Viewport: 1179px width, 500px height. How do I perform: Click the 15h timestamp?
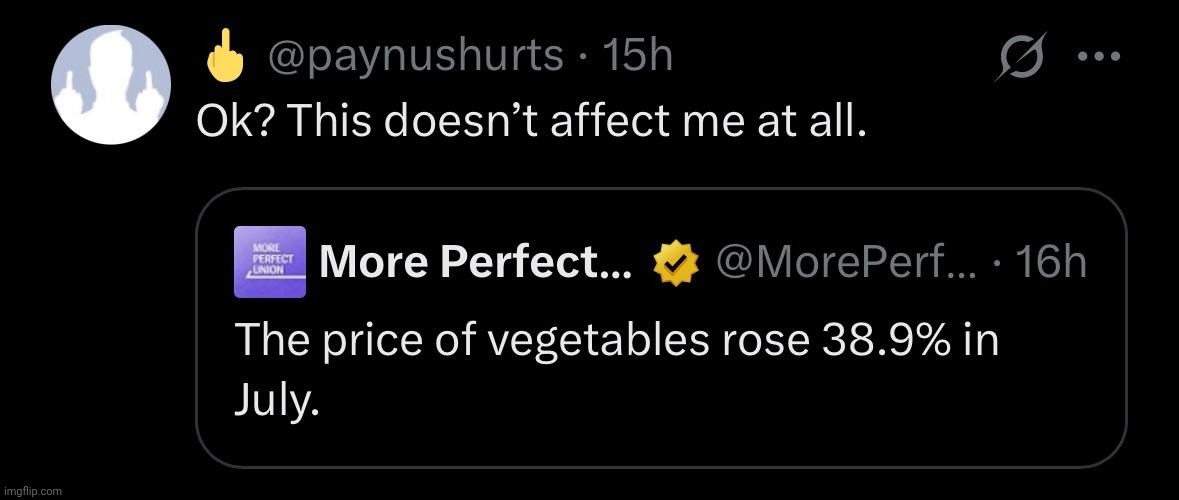pos(637,56)
